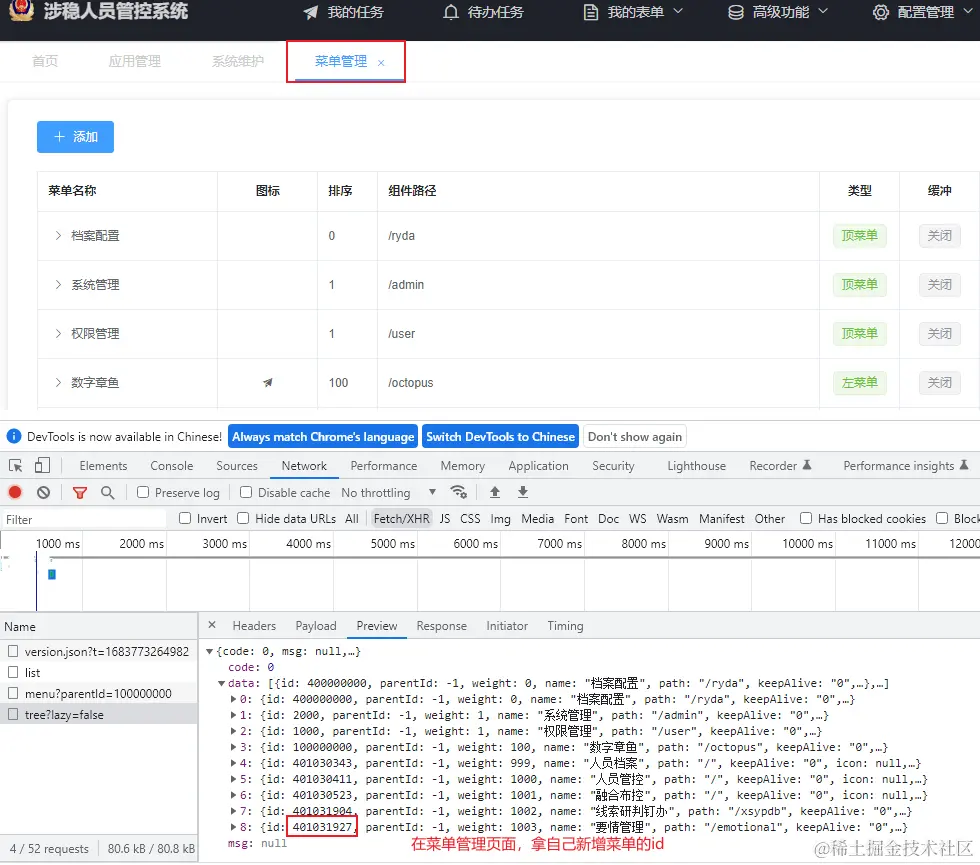Screen dimensions: 980x865
Task: Open the Response tab
Action: (x=441, y=626)
